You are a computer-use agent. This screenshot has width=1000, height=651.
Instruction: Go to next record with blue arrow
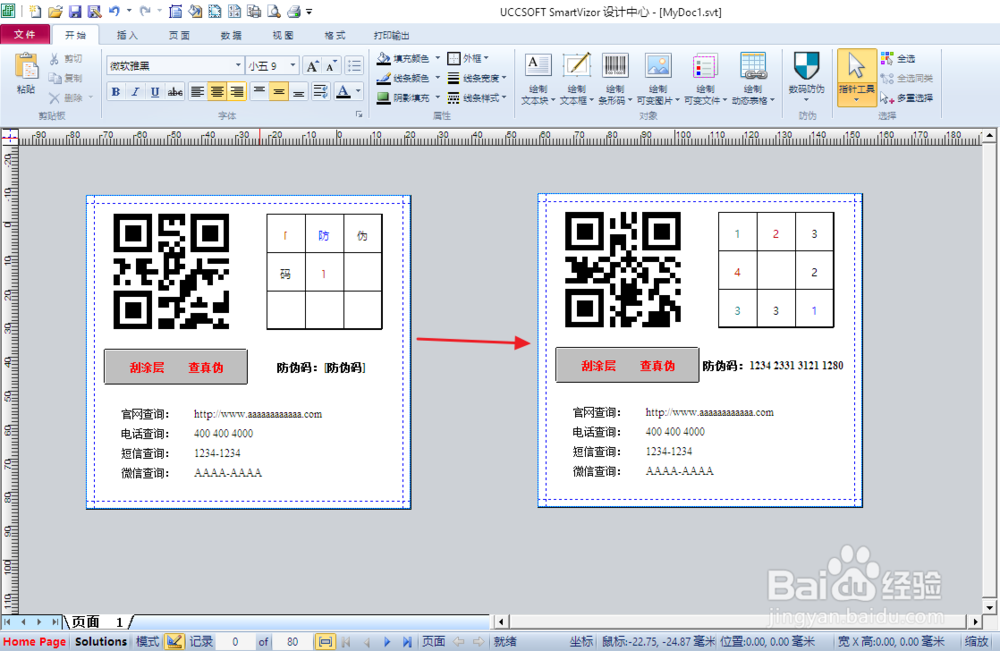[387, 641]
